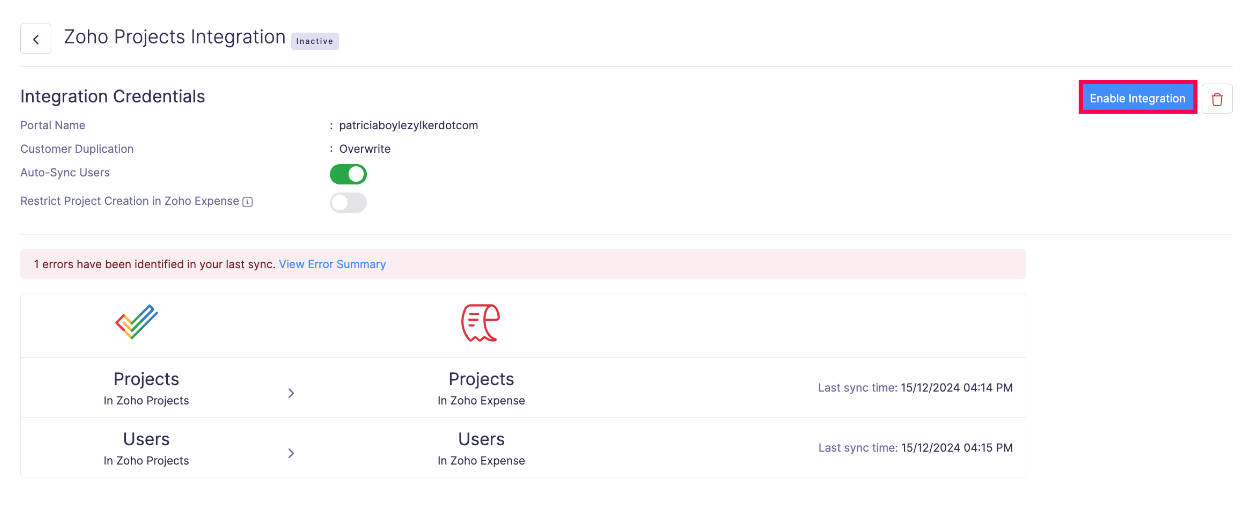Select Users in Zoho Projects entry
This screenshot has width=1258, height=524.
pyautogui.click(x=146, y=448)
